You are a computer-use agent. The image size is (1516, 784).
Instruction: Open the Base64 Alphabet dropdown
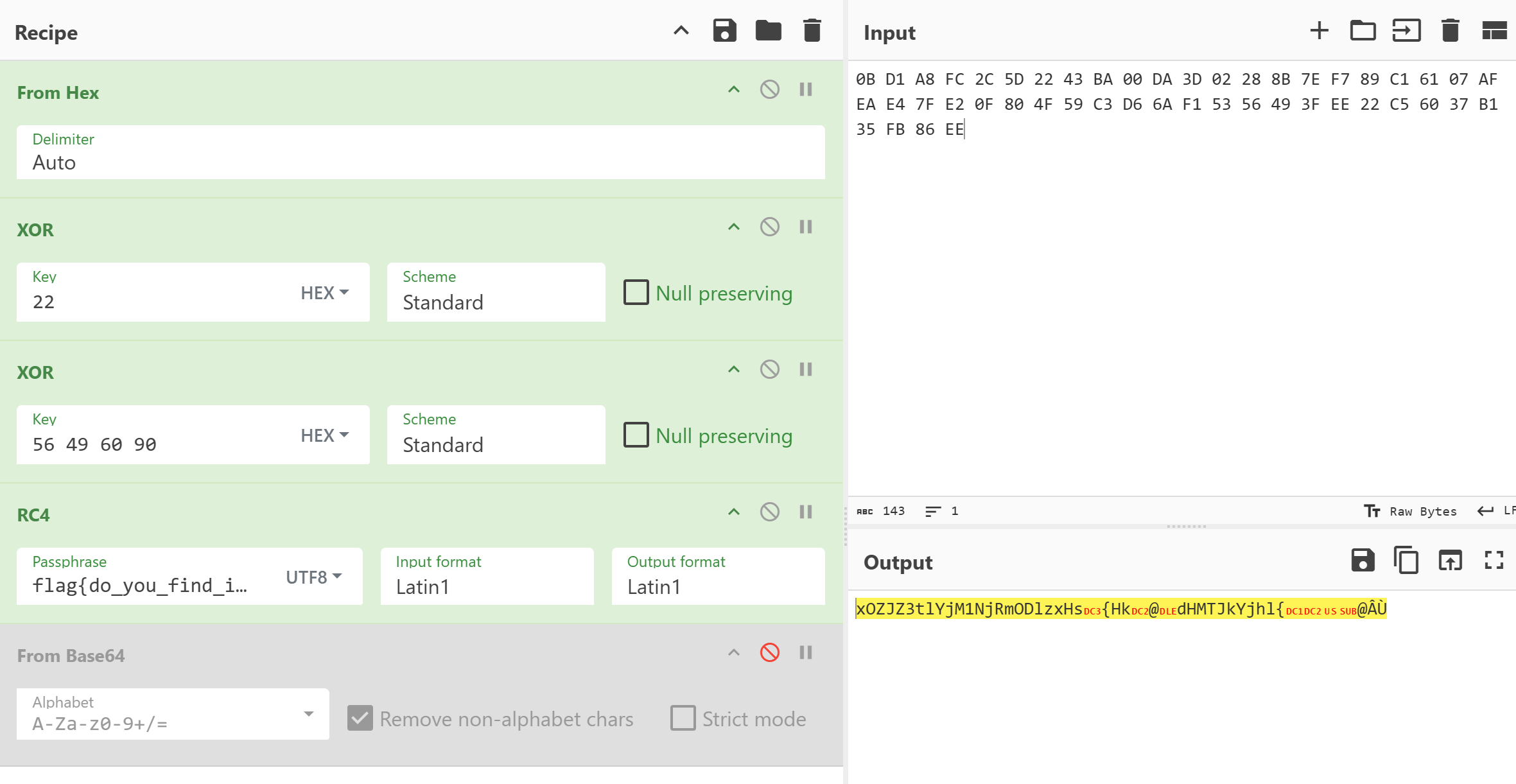coord(309,714)
